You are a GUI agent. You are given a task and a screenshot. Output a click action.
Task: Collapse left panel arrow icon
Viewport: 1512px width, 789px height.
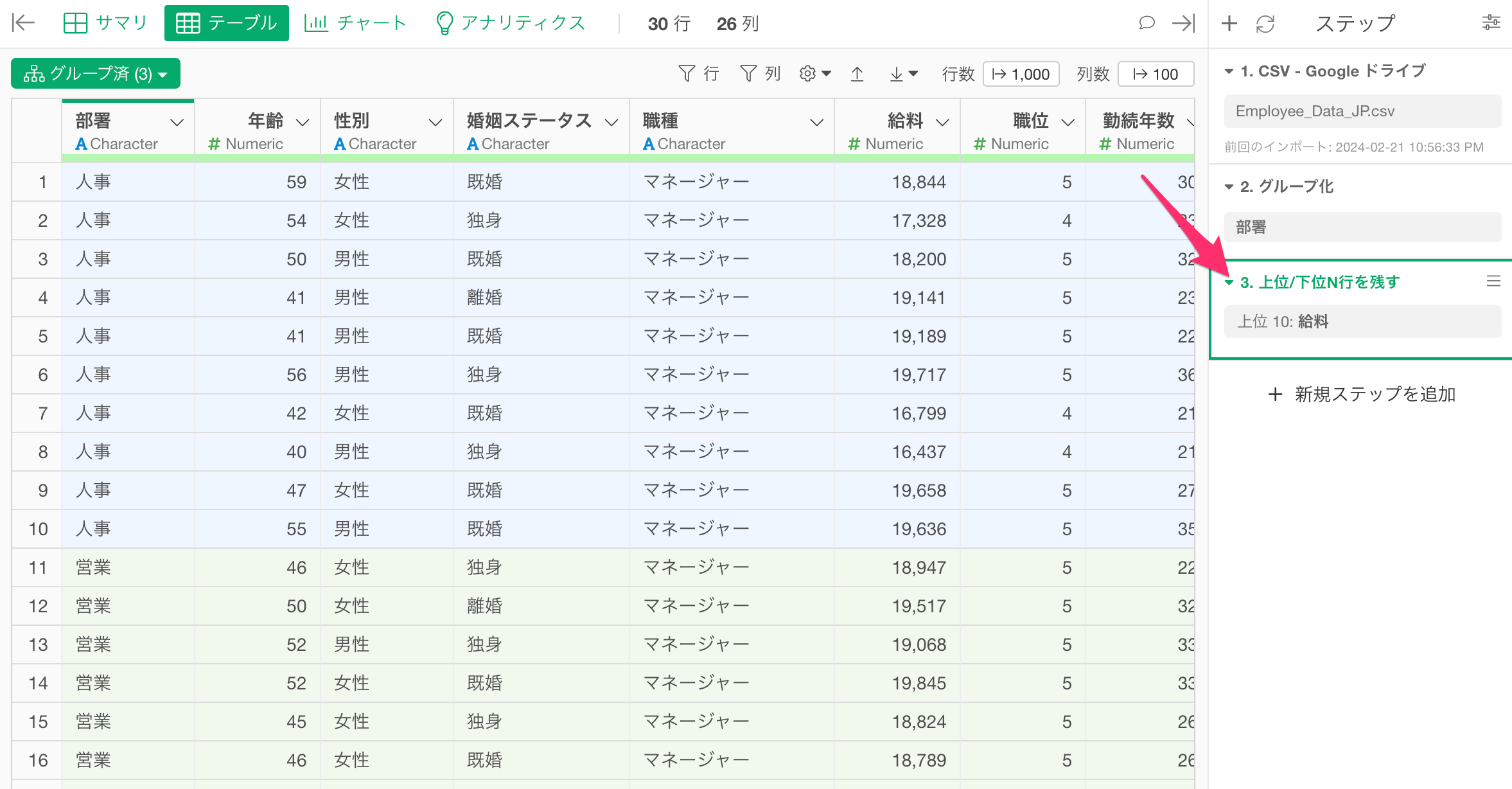[23, 23]
